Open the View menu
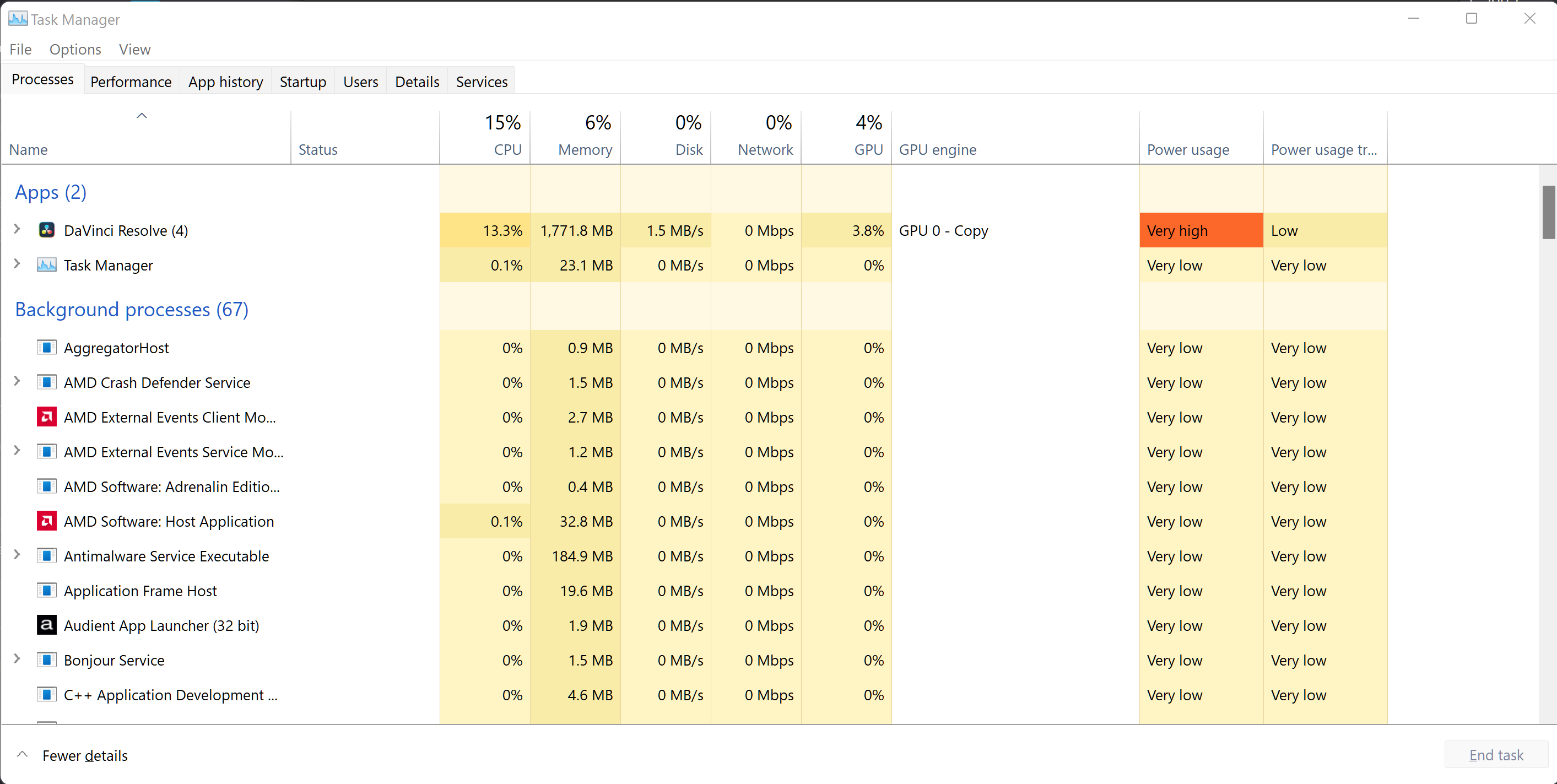 click(134, 49)
